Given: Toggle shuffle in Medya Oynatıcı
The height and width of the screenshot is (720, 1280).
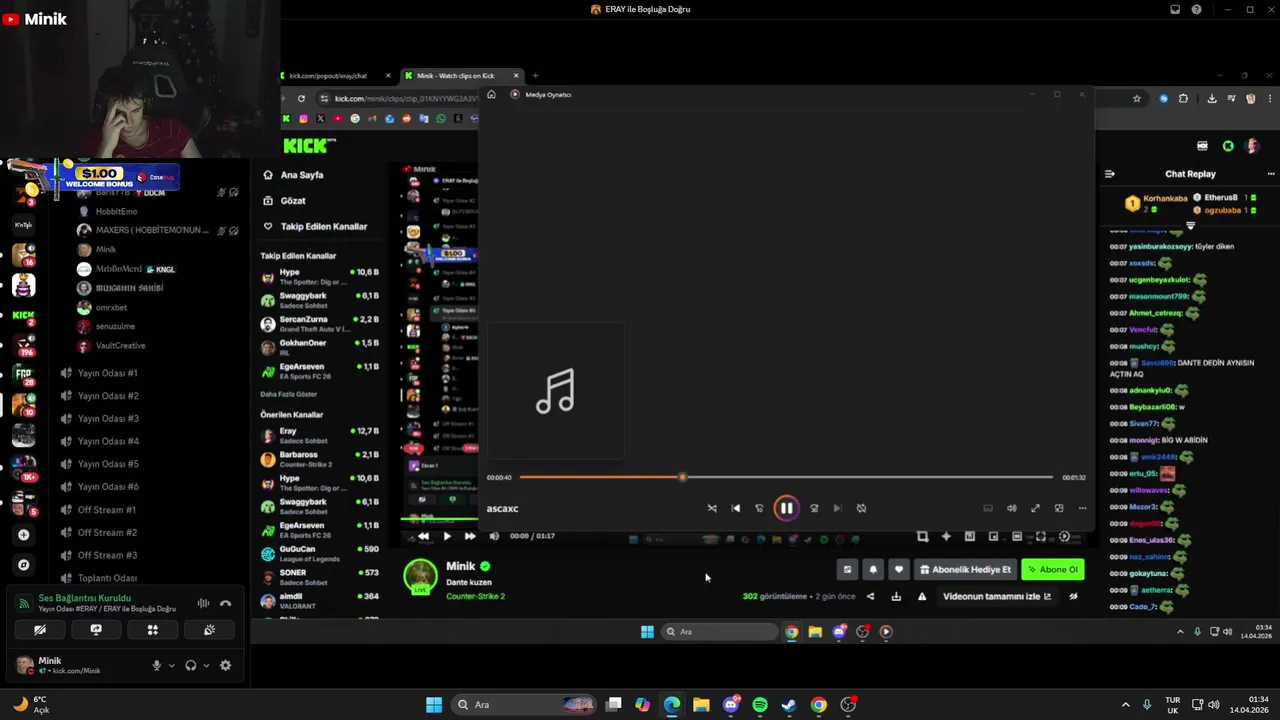Looking at the screenshot, I should (x=712, y=508).
